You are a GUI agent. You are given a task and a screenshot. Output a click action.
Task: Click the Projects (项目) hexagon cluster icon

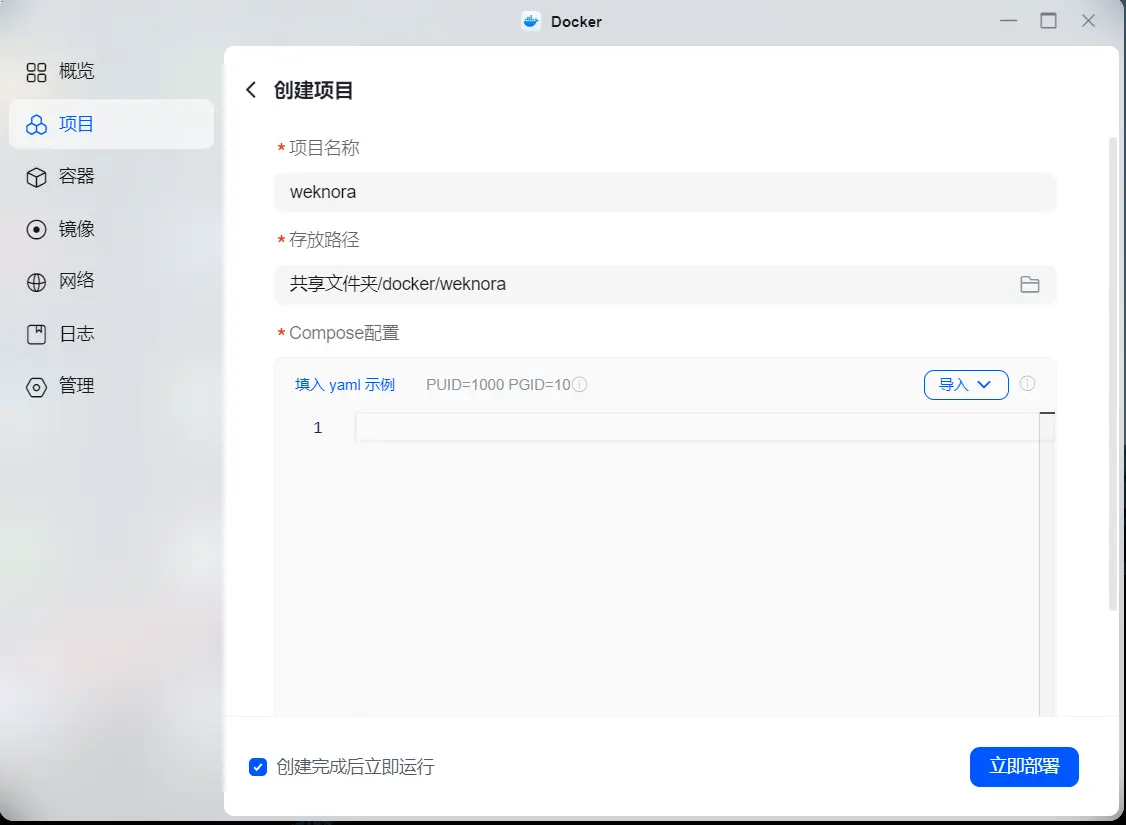[36, 125]
